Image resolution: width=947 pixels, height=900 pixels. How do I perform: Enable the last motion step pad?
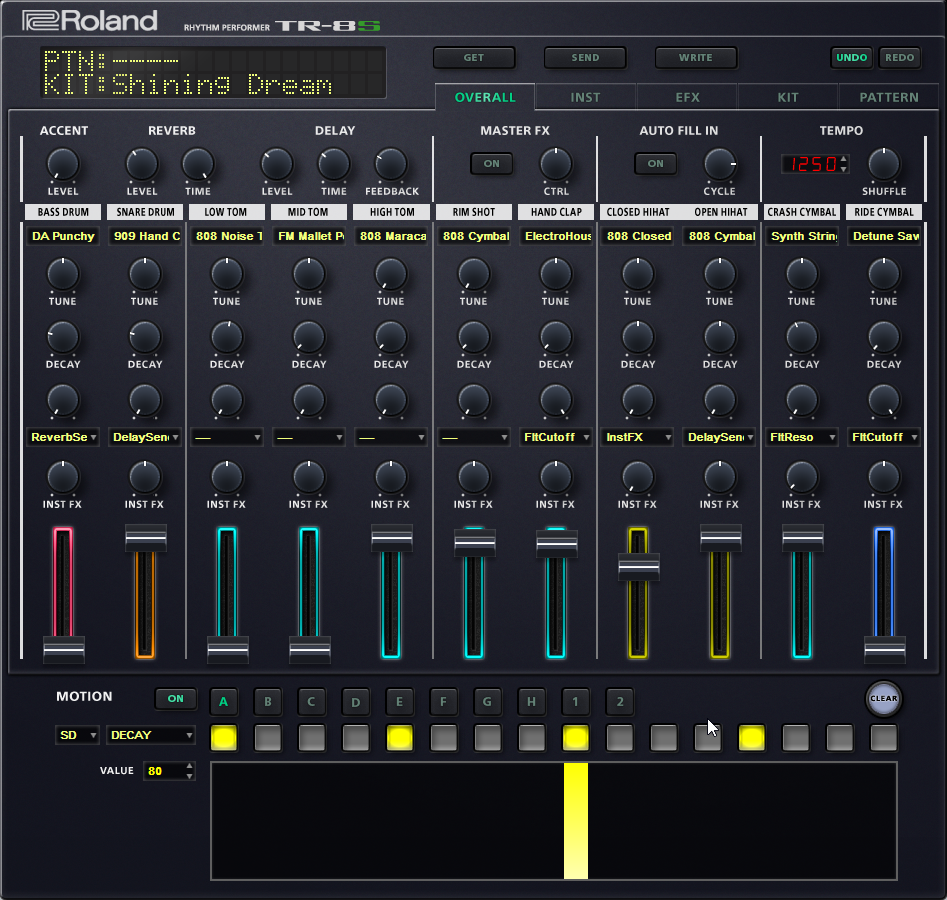[x=884, y=738]
